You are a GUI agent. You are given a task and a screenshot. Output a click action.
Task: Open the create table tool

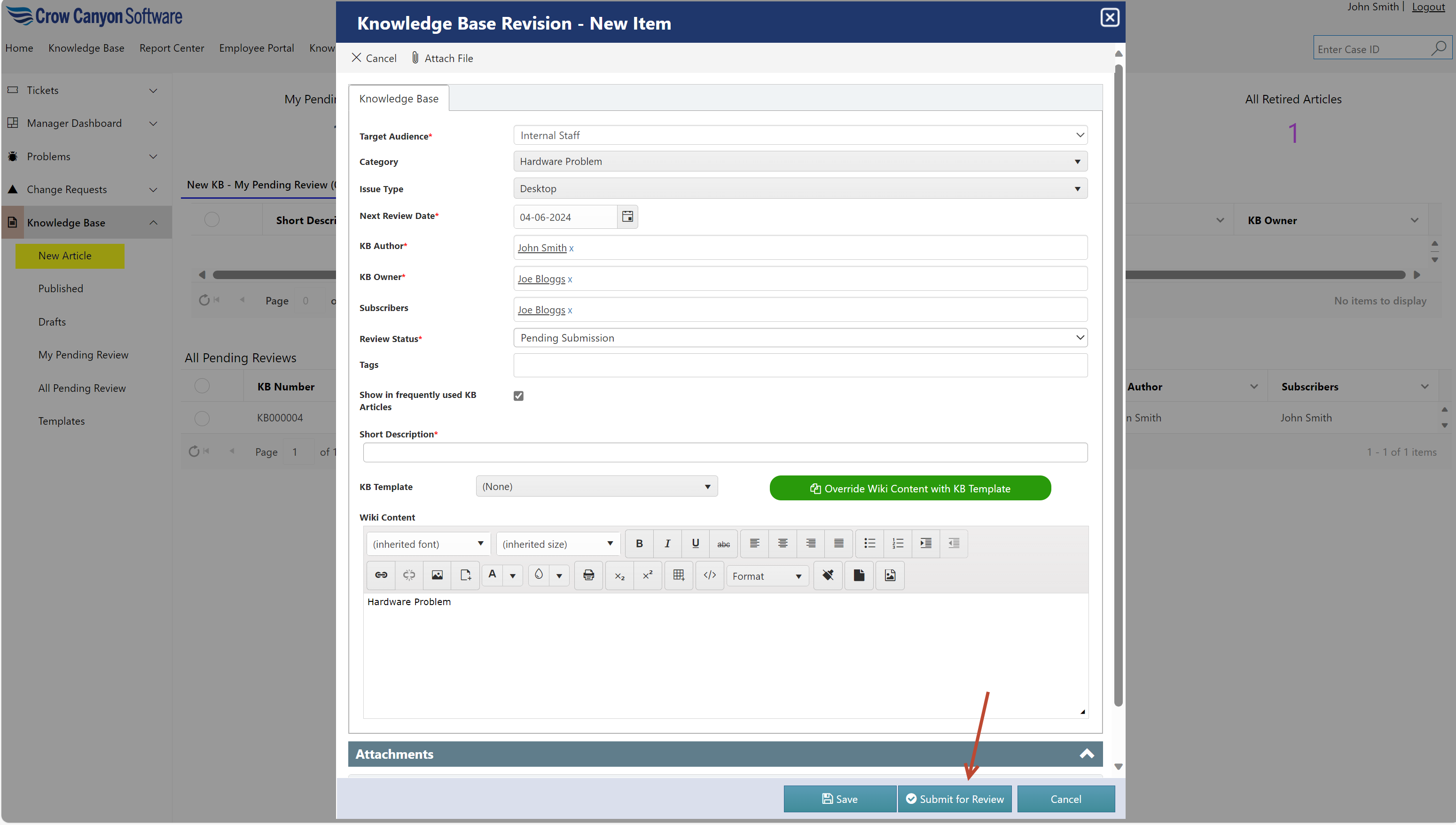click(x=678, y=575)
